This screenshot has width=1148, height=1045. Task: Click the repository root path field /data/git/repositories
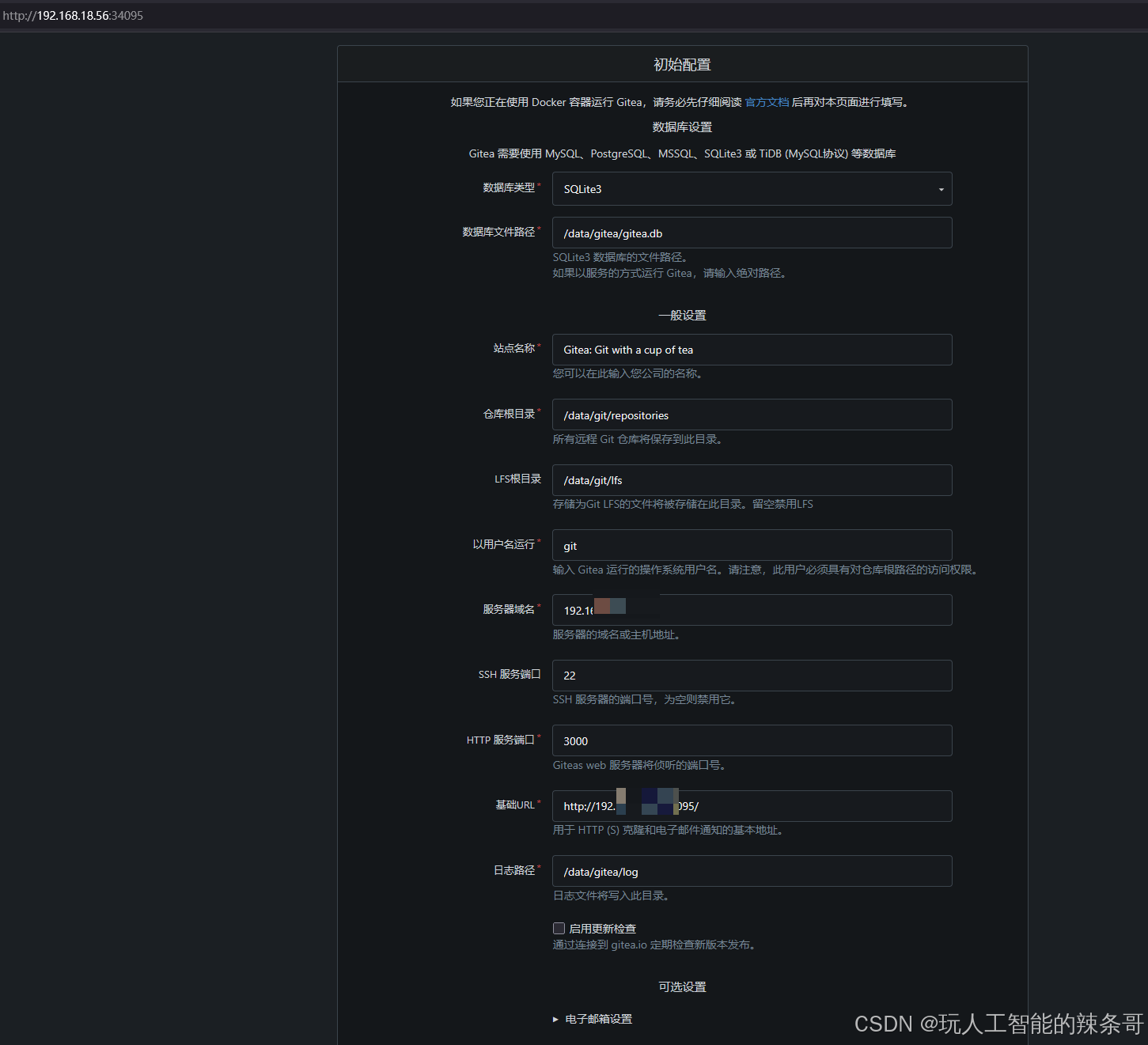(x=752, y=415)
